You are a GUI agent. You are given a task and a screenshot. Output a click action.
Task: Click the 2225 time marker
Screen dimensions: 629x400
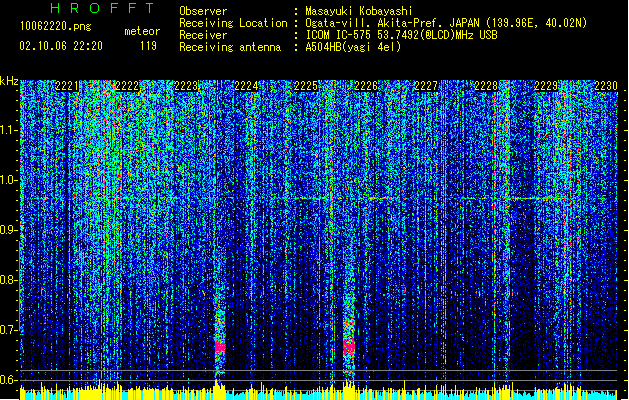pyautogui.click(x=306, y=86)
